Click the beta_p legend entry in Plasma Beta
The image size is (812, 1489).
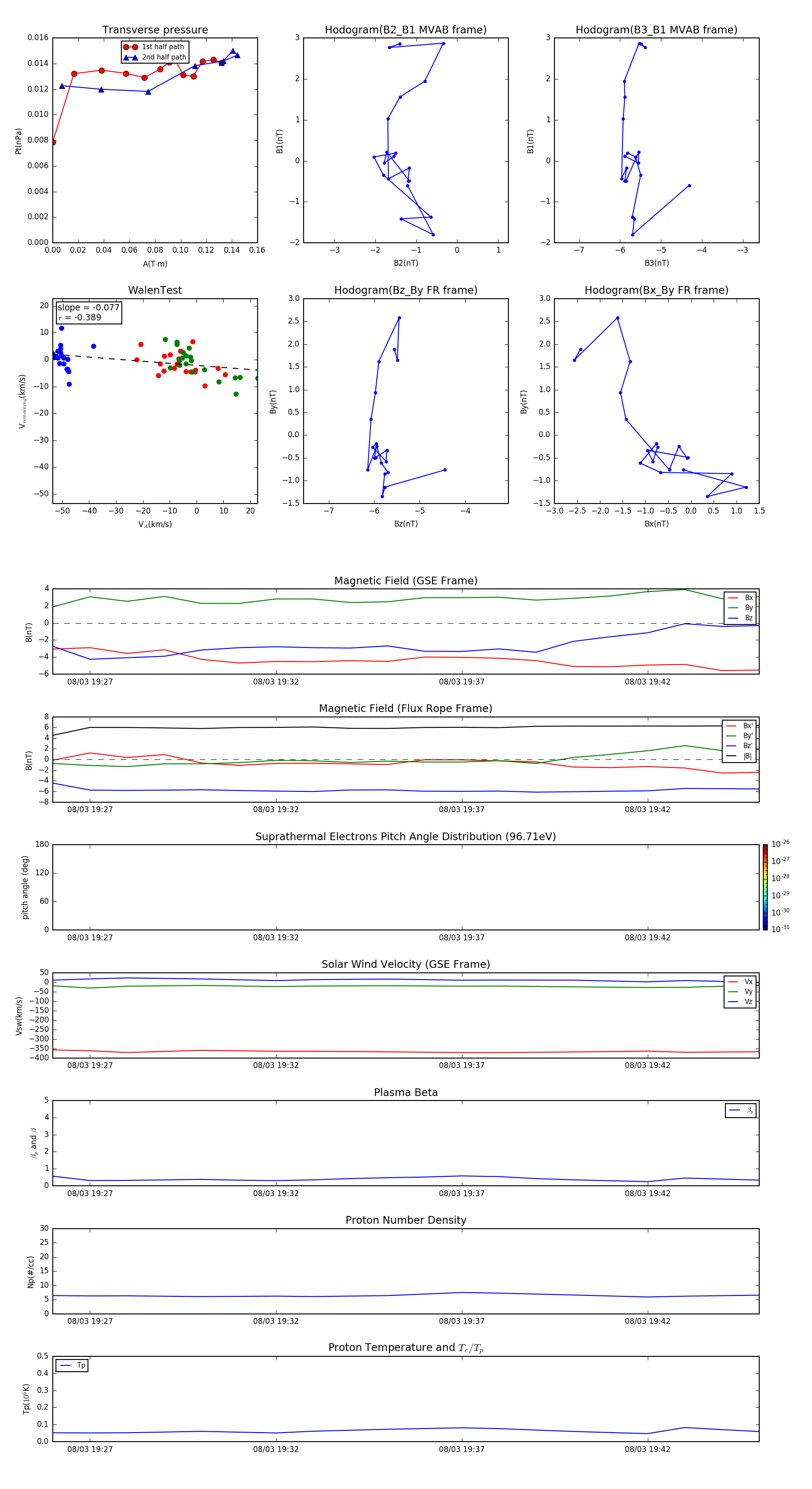pos(741,1110)
